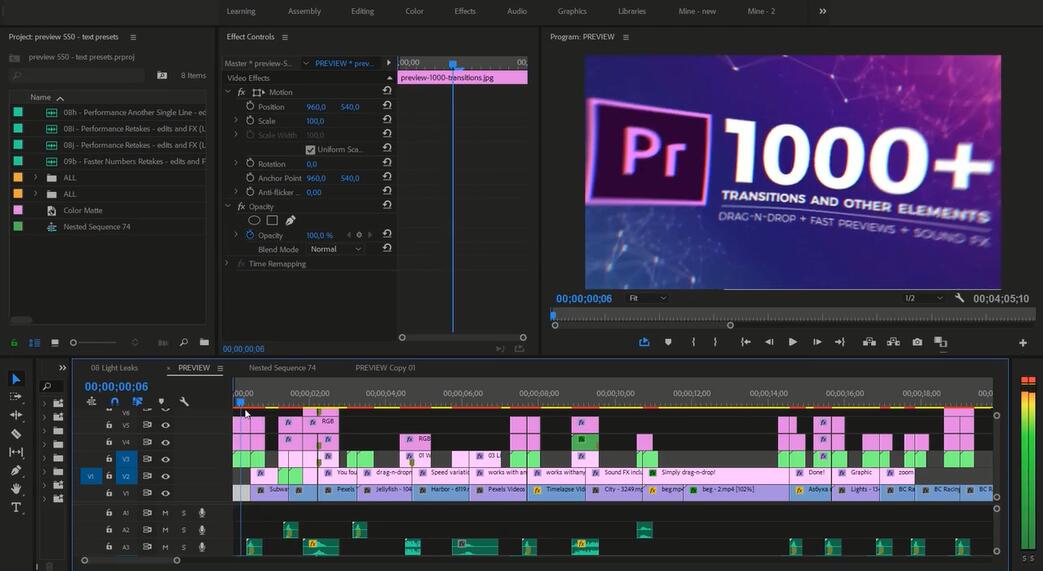The image size is (1043, 571).
Task: Mute audio track A1
Action: pyautogui.click(x=165, y=513)
